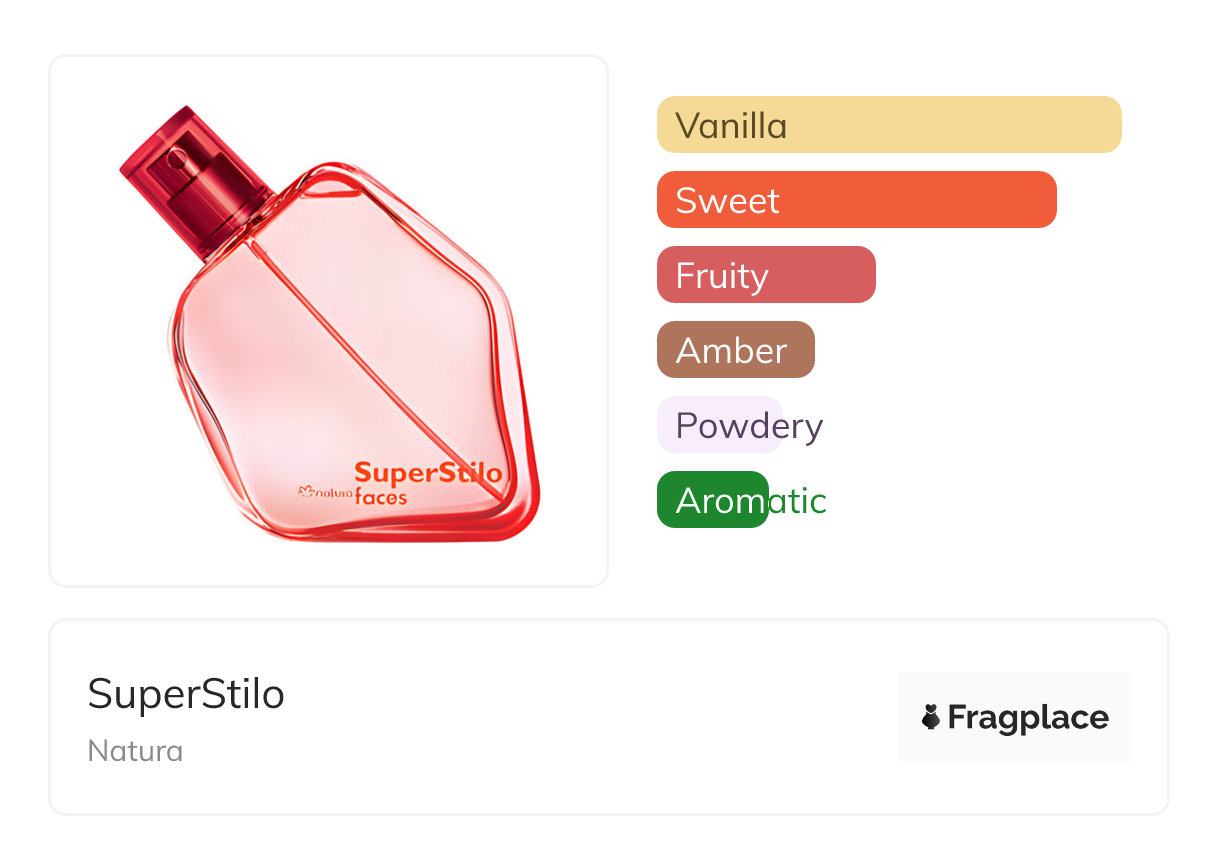The width and height of the screenshot is (1218, 864).
Task: Click the spray nozzle inside the cap
Action: click(177, 160)
